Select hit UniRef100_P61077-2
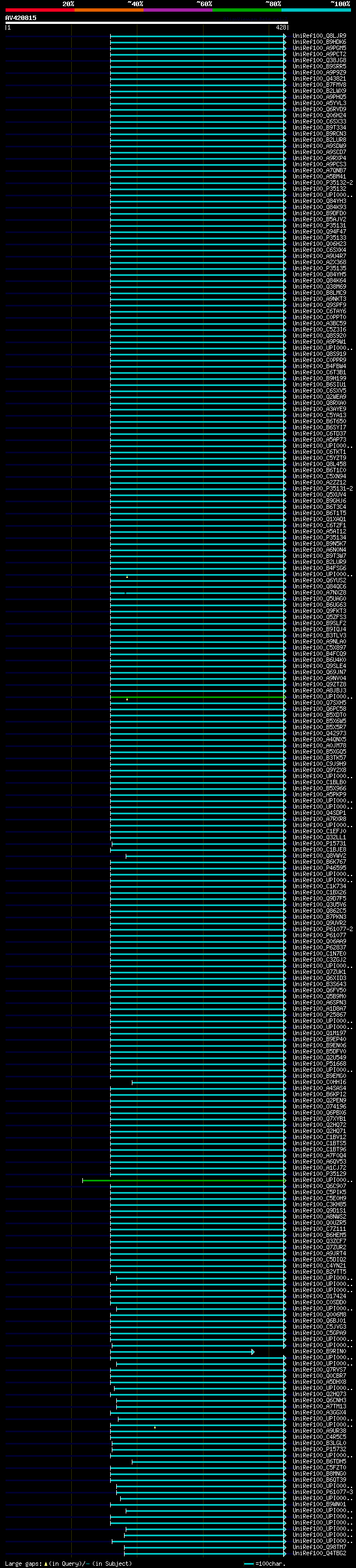This screenshot has height=1568, width=356. pos(323,929)
